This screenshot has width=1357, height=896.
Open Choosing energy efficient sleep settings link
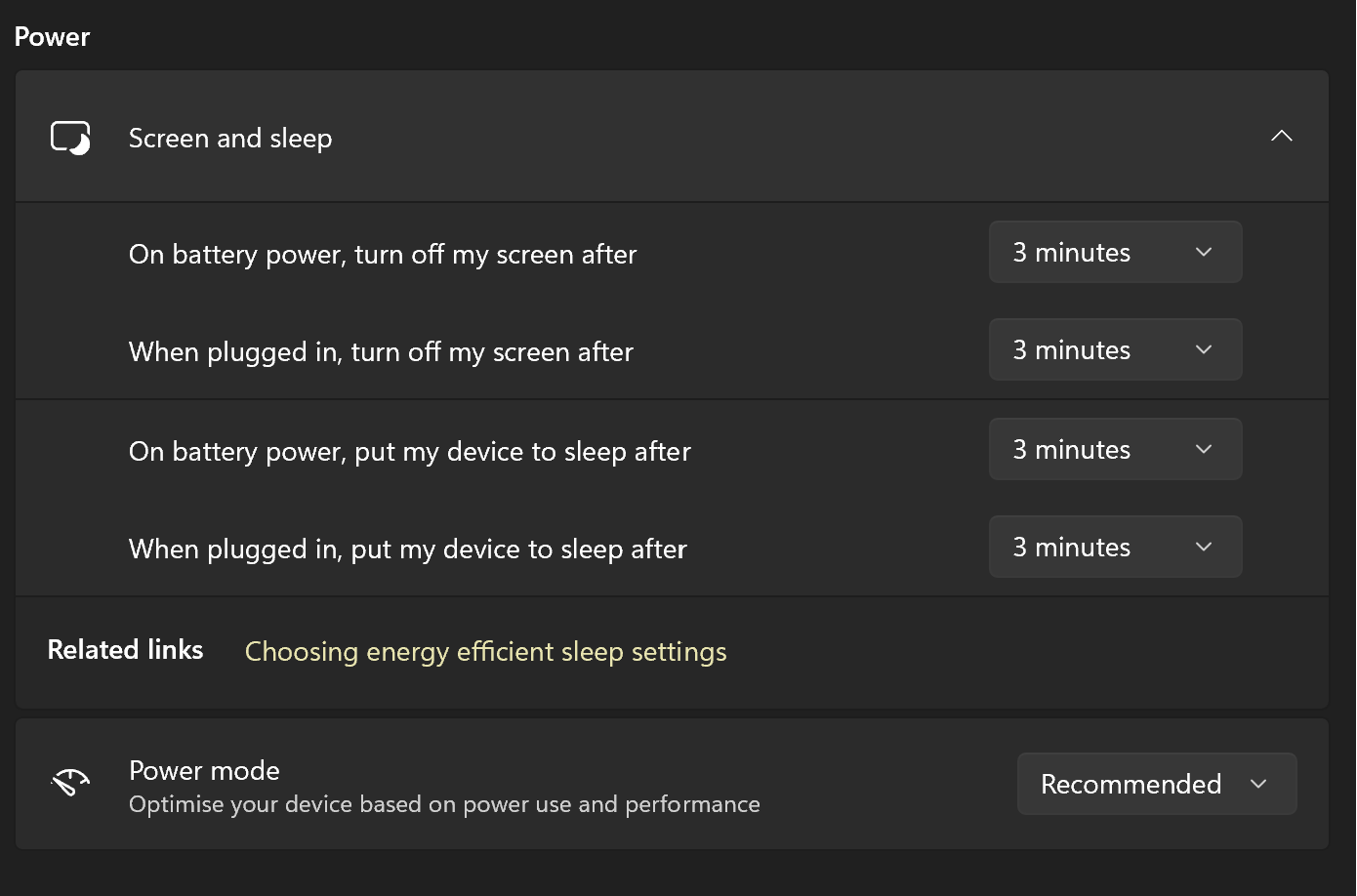pos(485,651)
